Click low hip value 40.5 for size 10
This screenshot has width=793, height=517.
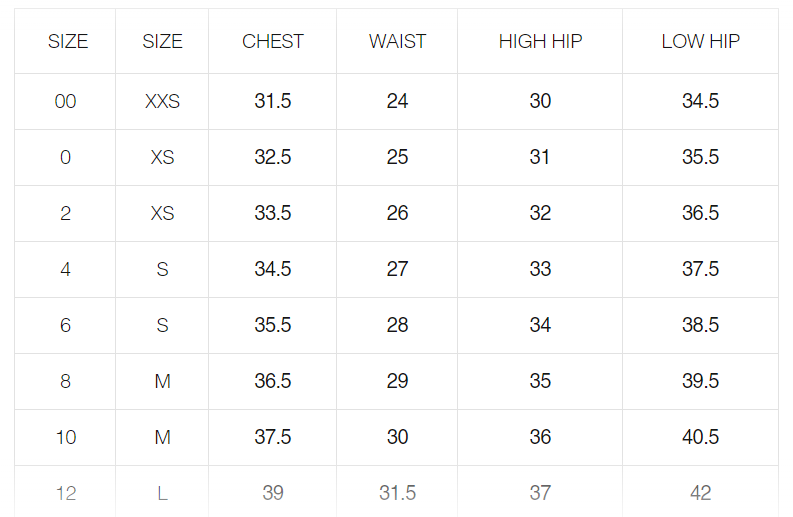point(700,437)
